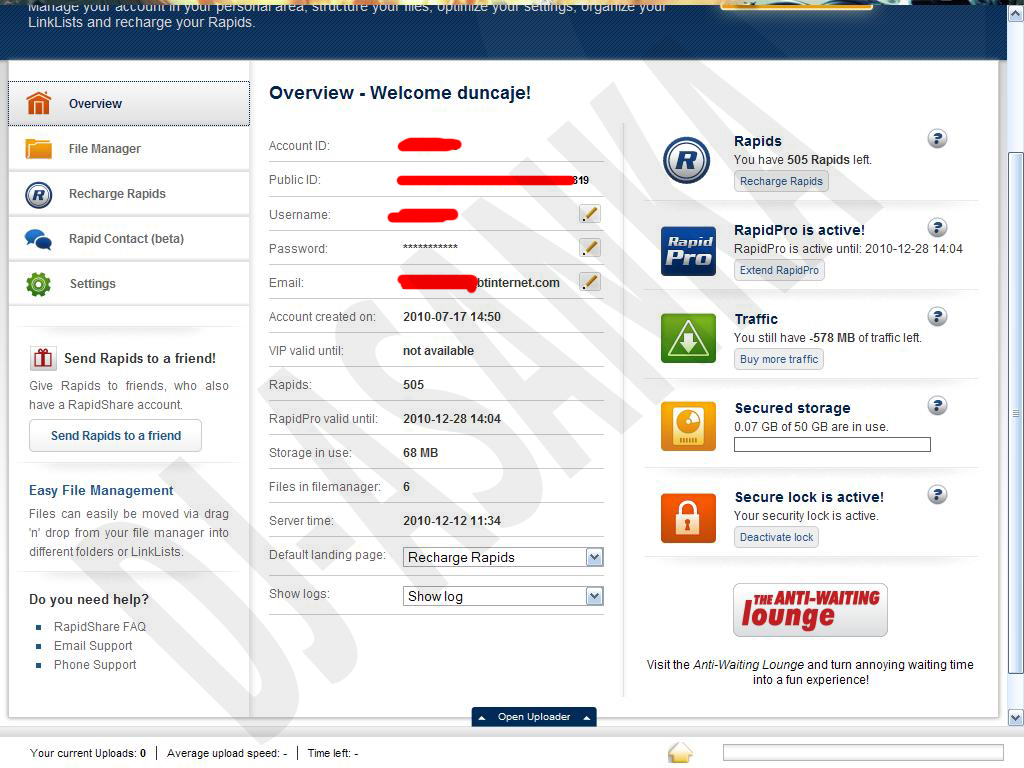Click the Anti-Waiting Lounge banner
Image resolution: width=1024 pixels, height=768 pixels.
click(810, 610)
